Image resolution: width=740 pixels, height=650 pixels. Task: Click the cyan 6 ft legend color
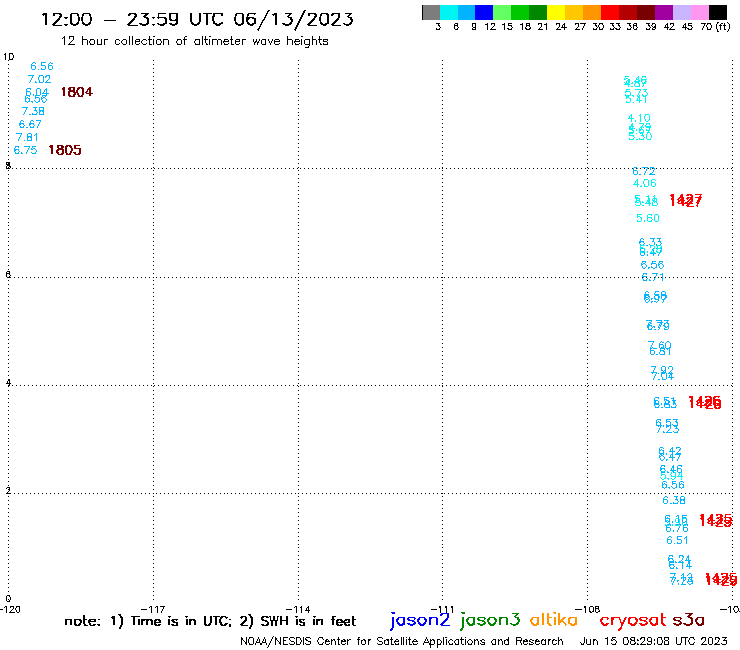449,12
